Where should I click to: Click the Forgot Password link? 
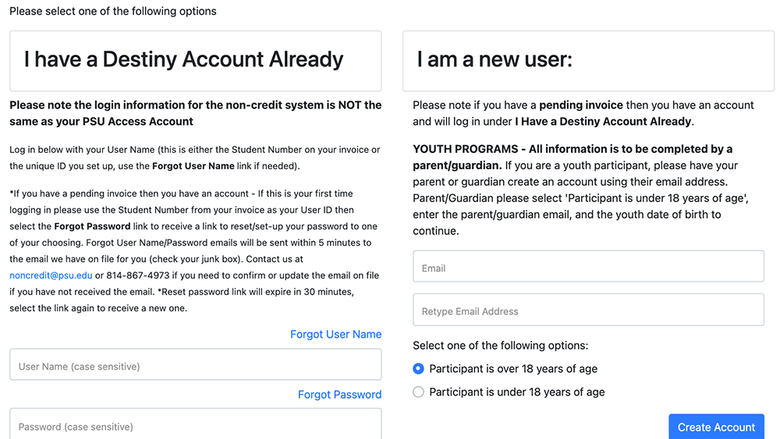pyautogui.click(x=340, y=394)
